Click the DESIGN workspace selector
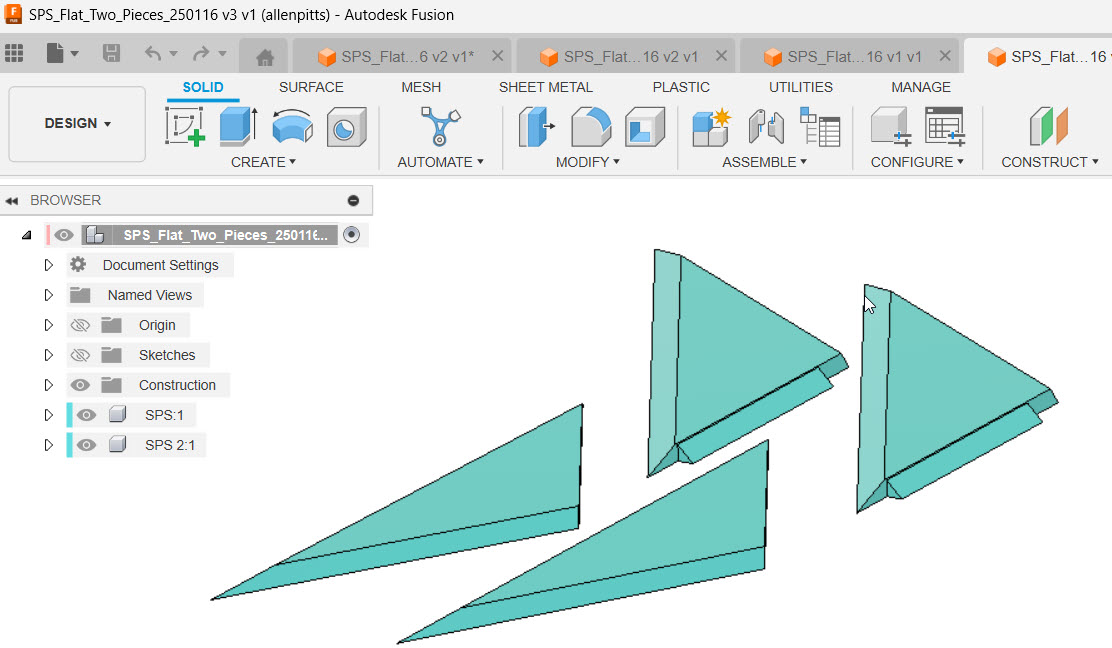 point(76,124)
